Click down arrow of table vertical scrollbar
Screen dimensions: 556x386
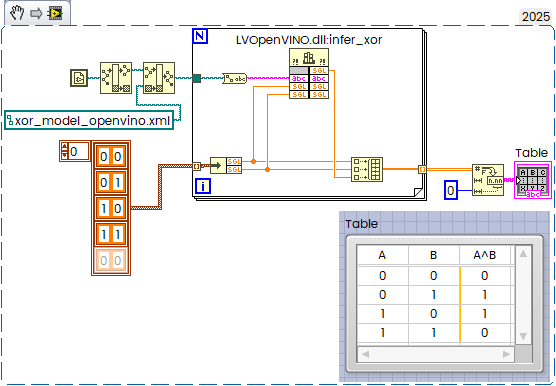click(523, 336)
